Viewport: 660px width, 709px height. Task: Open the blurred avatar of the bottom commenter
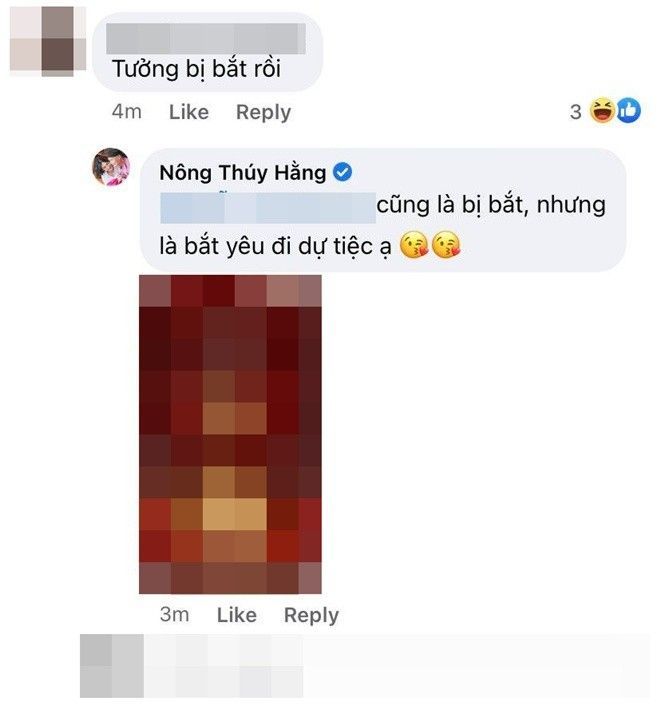click(x=112, y=666)
